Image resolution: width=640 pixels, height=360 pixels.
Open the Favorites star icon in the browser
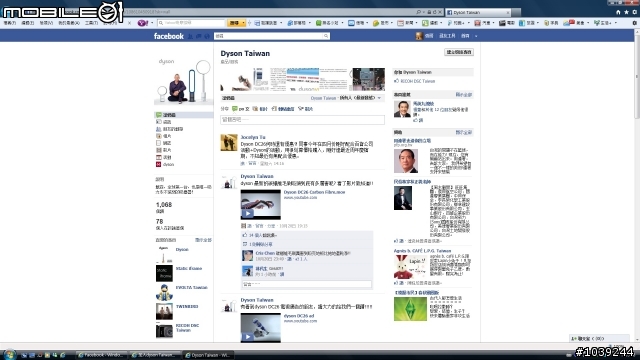(x=626, y=12)
